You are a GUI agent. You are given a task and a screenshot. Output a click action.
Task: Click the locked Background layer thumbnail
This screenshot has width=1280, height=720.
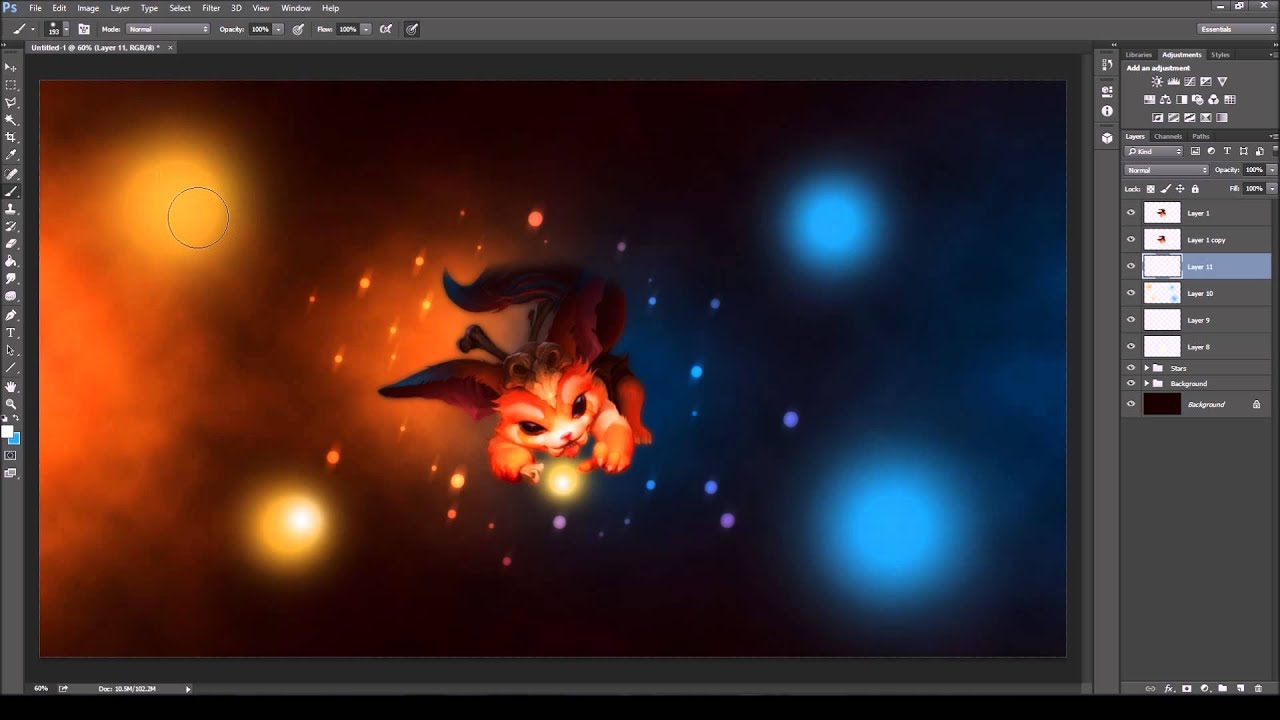click(x=1162, y=404)
